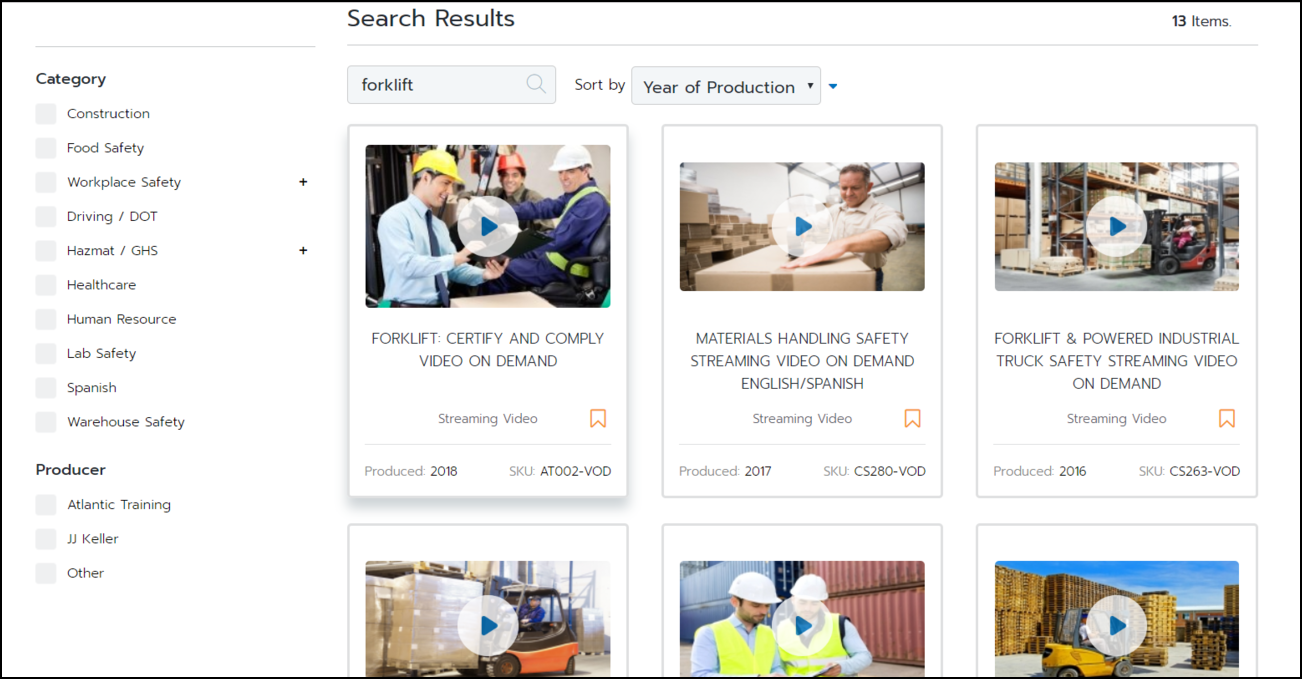Open the Year of Production sort dropdown
The image size is (1302, 679).
point(726,86)
